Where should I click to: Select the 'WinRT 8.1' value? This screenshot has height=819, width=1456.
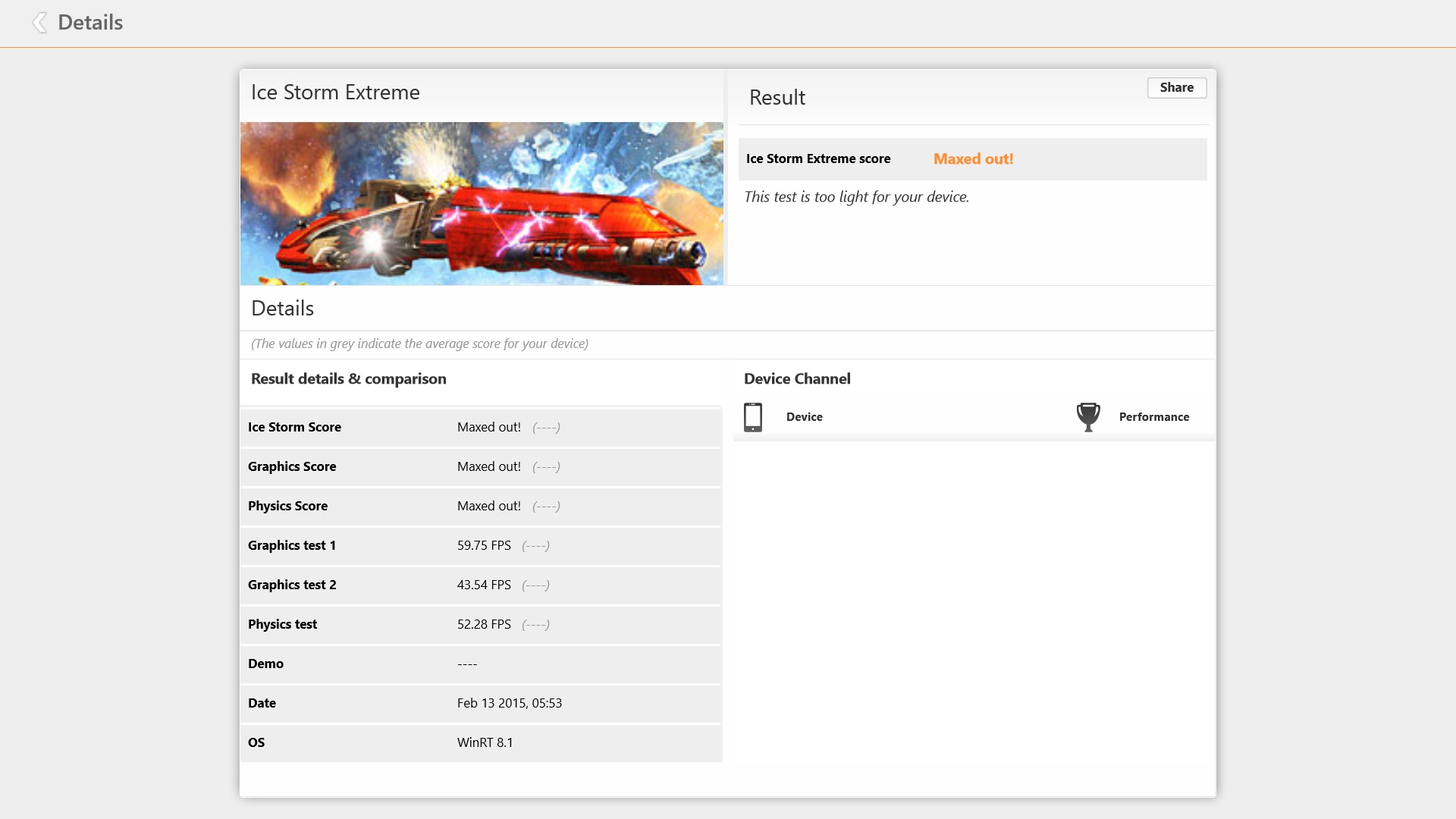point(485,743)
